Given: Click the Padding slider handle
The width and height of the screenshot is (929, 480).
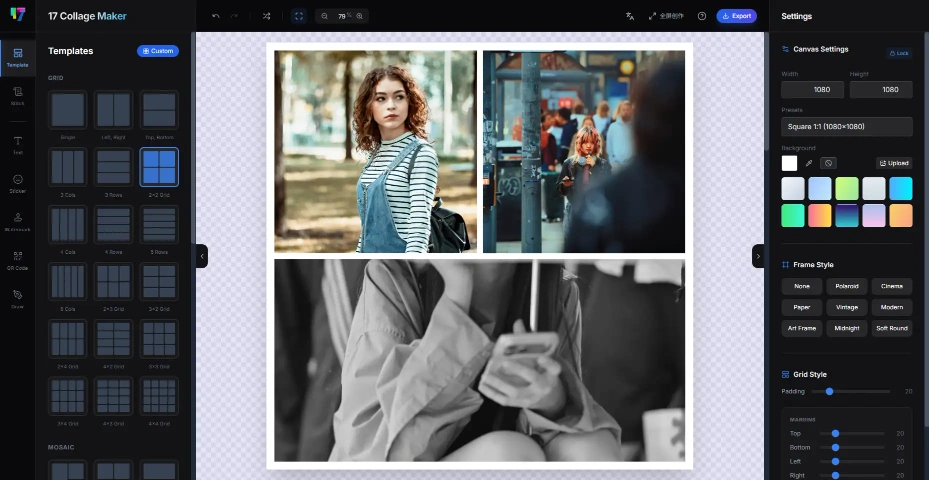Looking at the screenshot, I should [829, 391].
